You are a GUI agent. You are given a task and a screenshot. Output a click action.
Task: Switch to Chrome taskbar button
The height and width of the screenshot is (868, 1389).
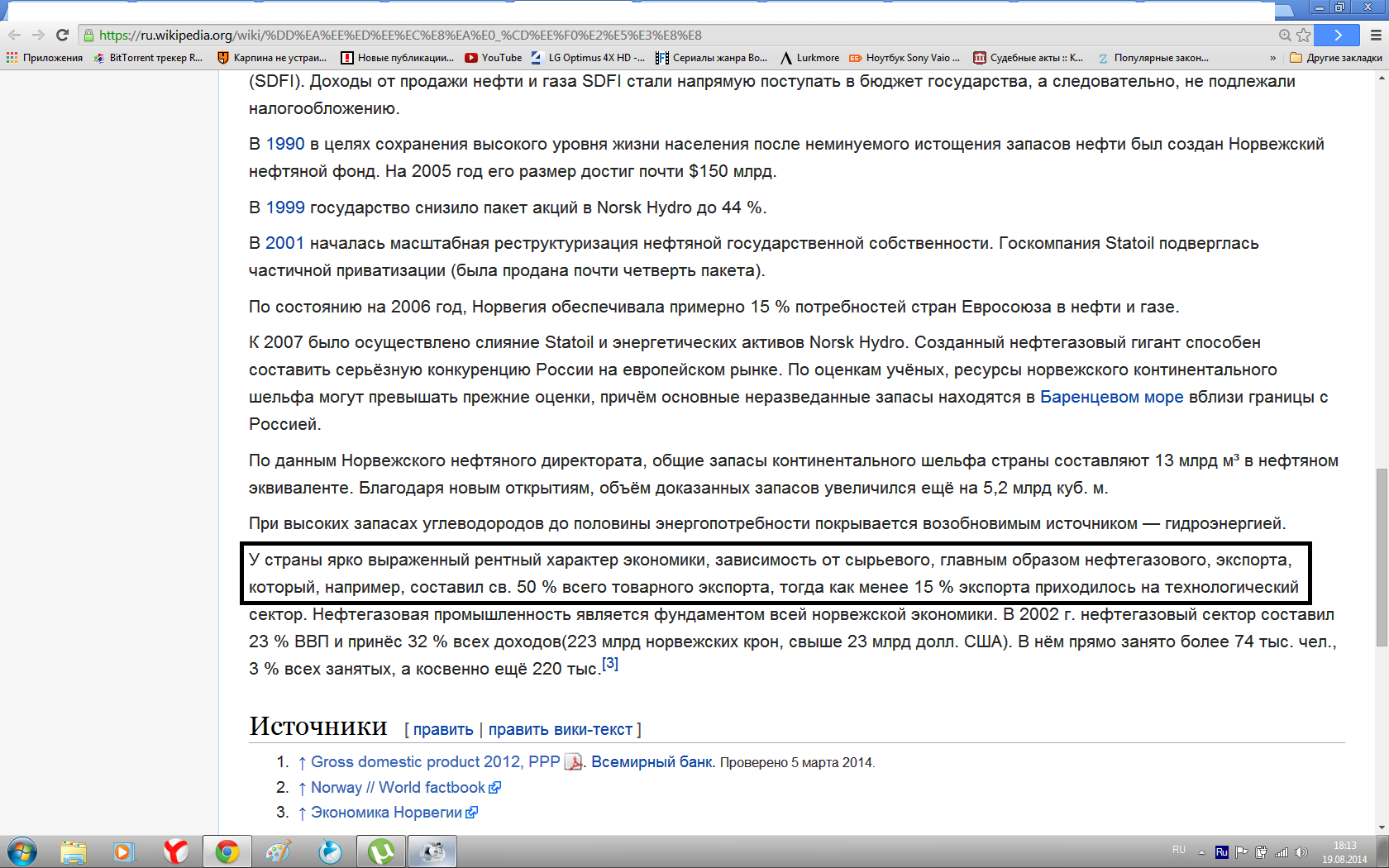[227, 851]
